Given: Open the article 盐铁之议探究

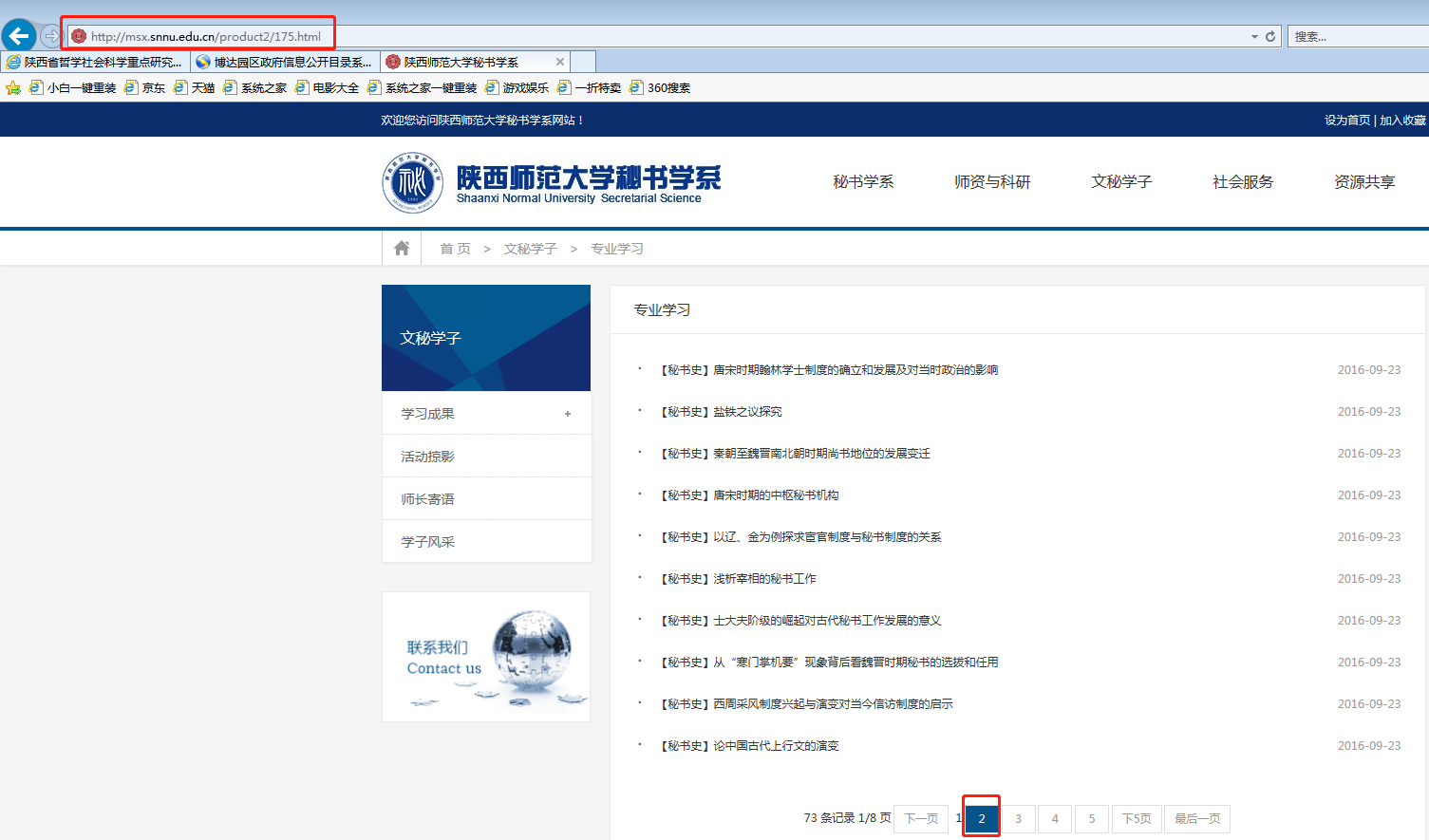Looking at the screenshot, I should (x=747, y=412).
